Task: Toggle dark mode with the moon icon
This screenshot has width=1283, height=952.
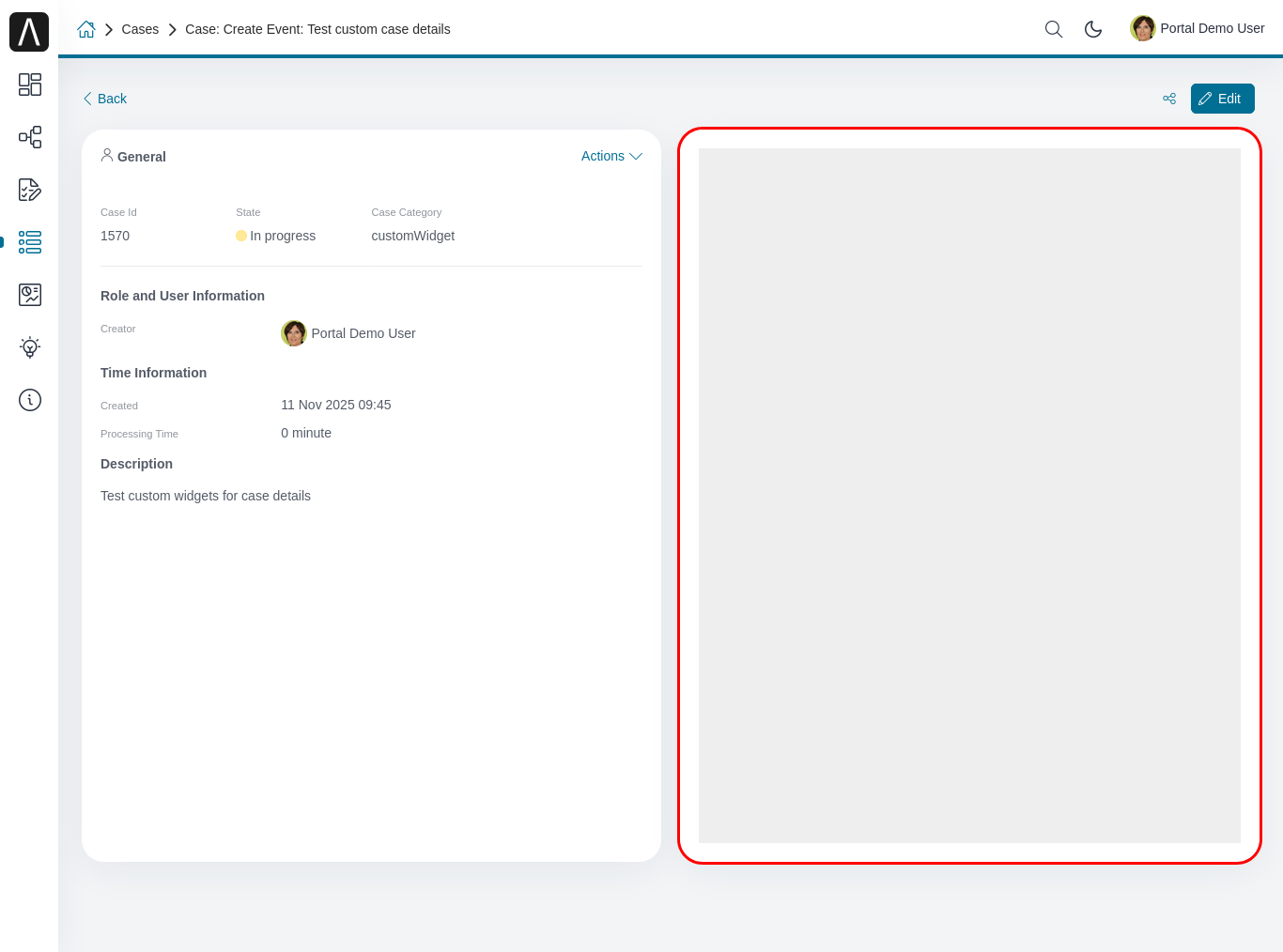Action: [x=1093, y=29]
